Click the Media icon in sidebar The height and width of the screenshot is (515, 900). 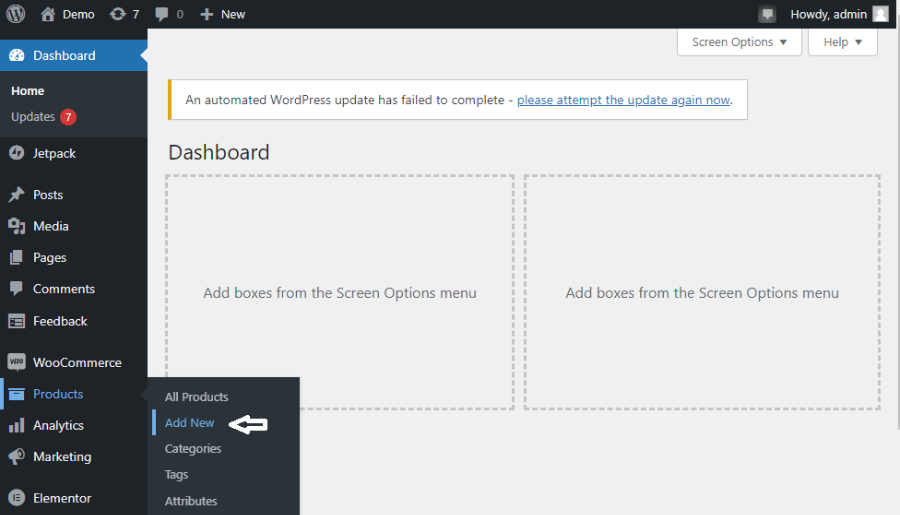point(17,226)
